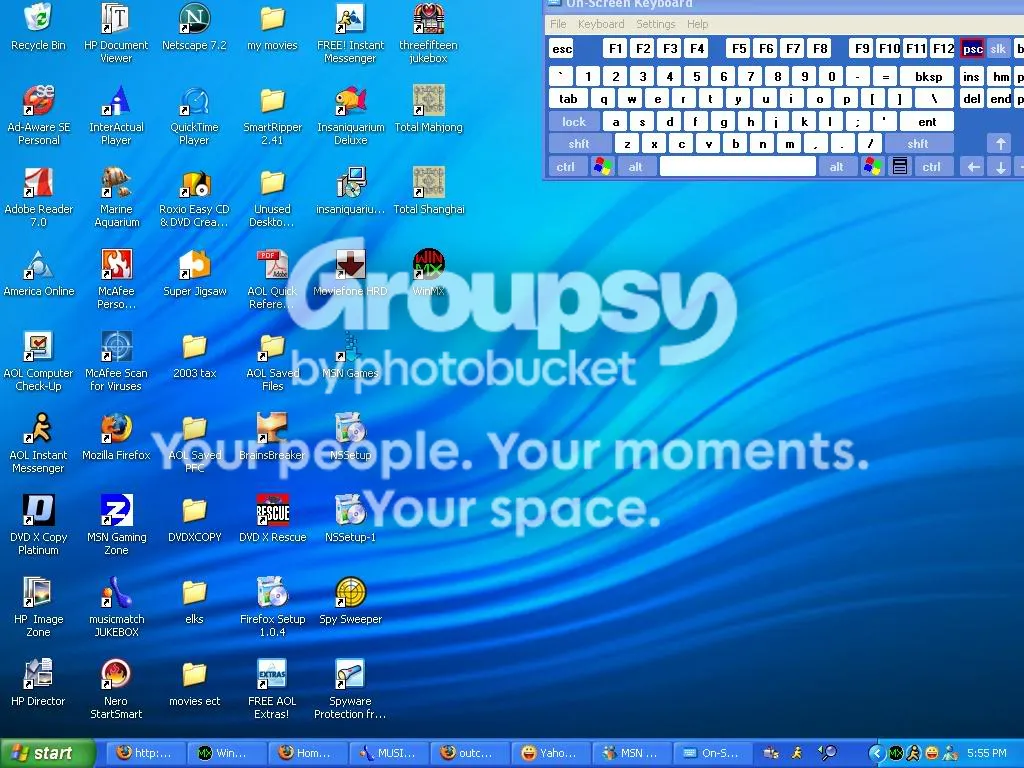Open Ad-Aware SE Personal shortcut
The height and width of the screenshot is (768, 1024).
pos(39,115)
